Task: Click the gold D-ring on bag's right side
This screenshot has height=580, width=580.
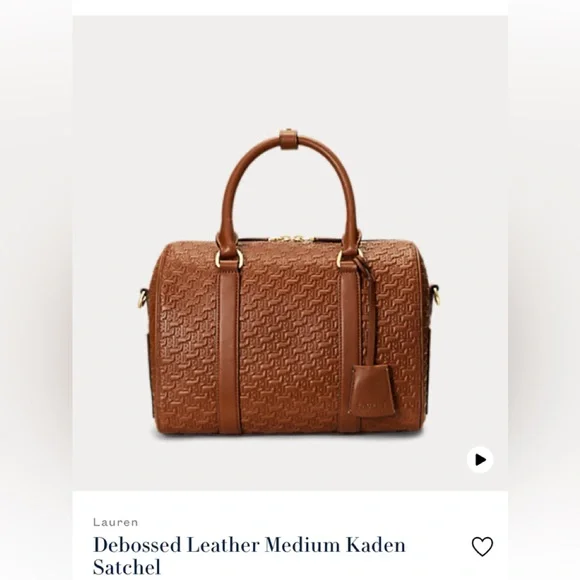Action: pos(436,294)
